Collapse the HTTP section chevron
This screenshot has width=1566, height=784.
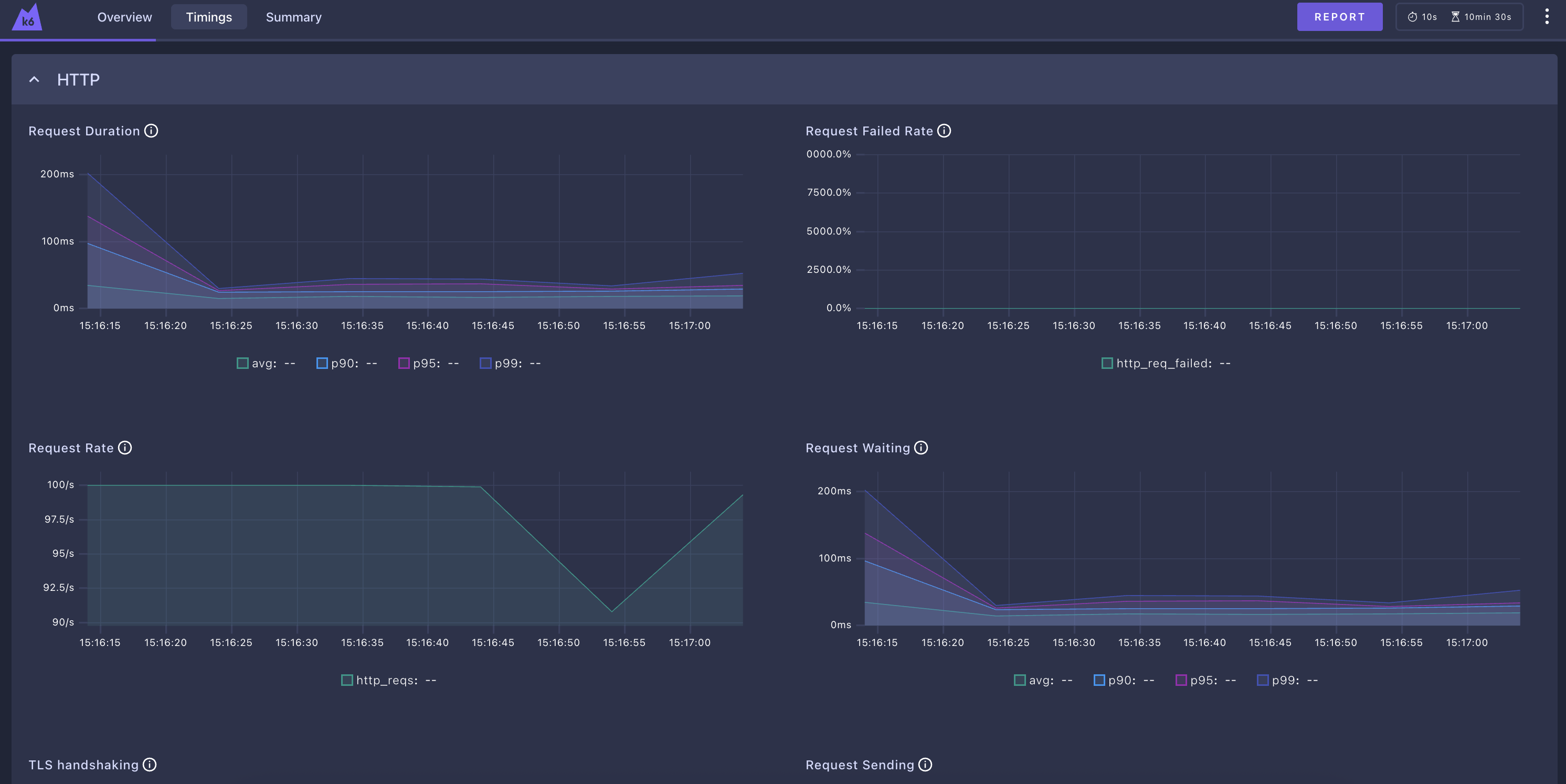click(x=35, y=80)
